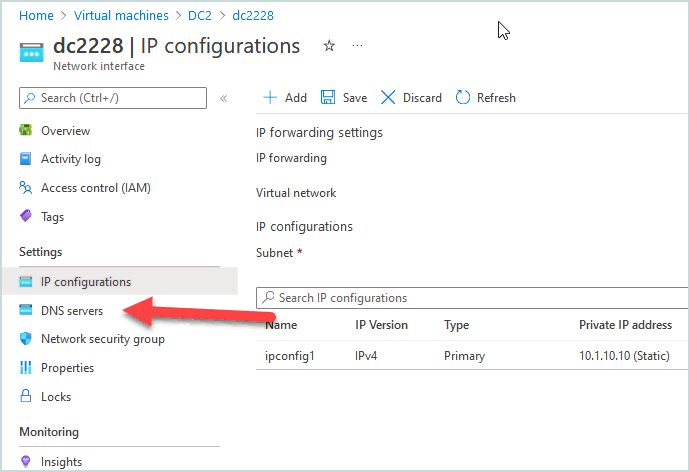690x472 pixels.
Task: Click the Overview menu icon
Action: [26, 130]
